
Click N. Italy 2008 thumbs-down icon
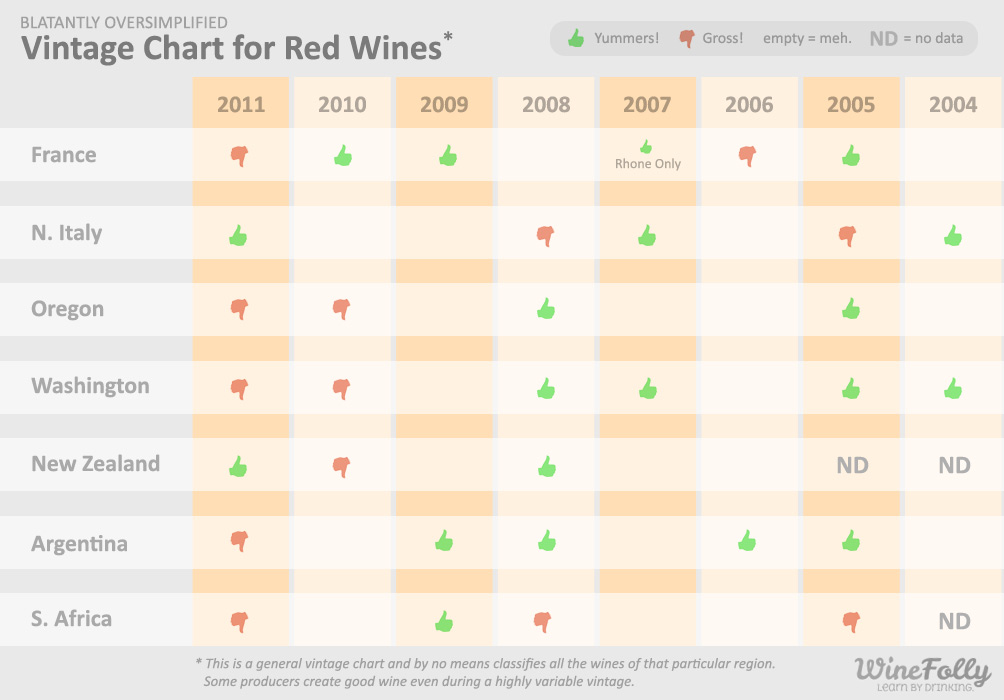point(545,236)
